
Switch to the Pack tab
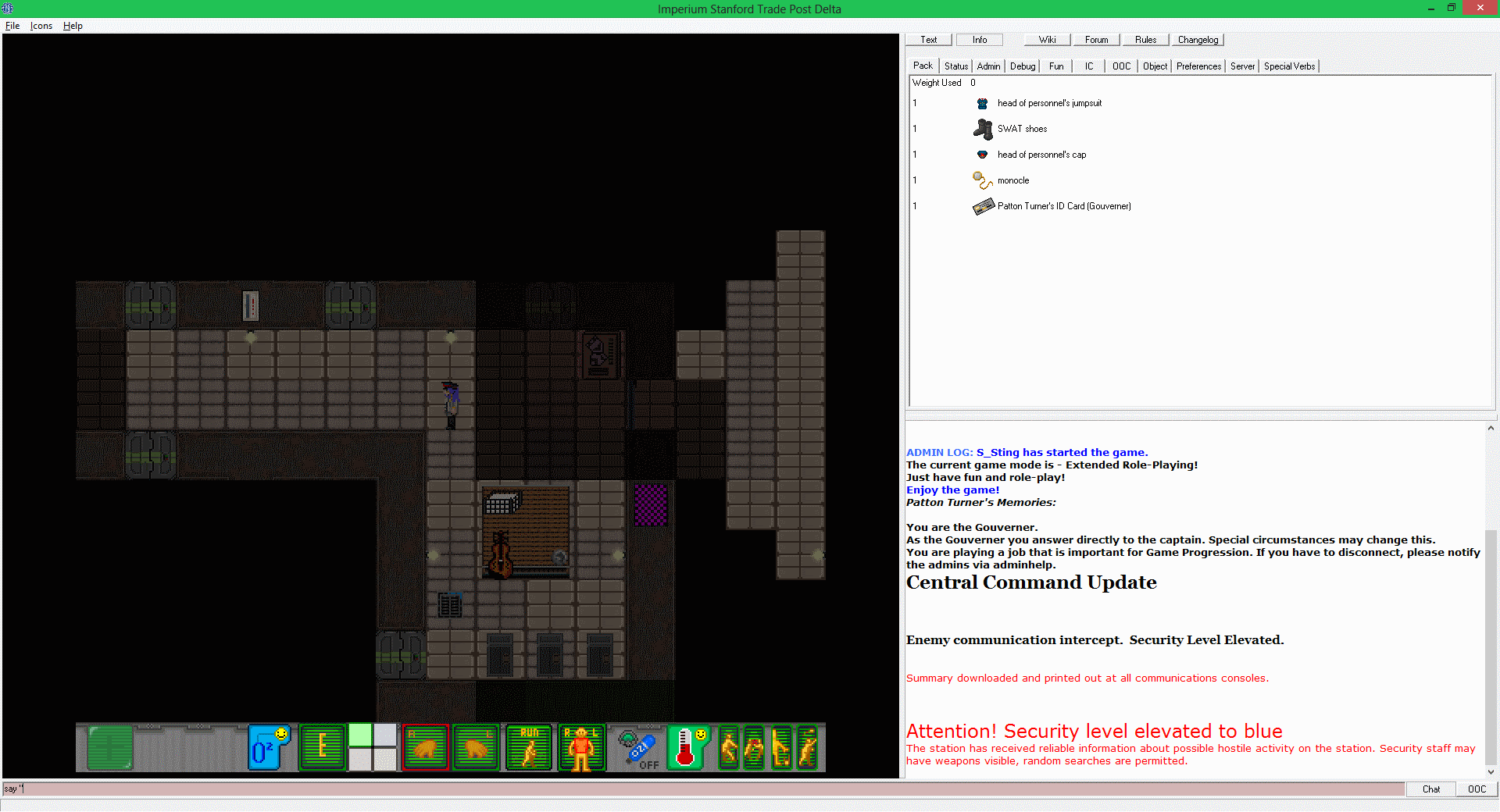923,66
